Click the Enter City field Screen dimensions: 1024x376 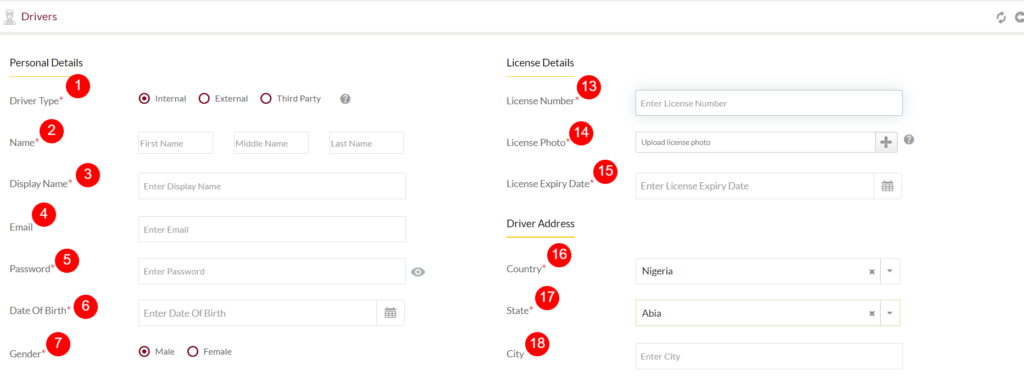coord(769,356)
